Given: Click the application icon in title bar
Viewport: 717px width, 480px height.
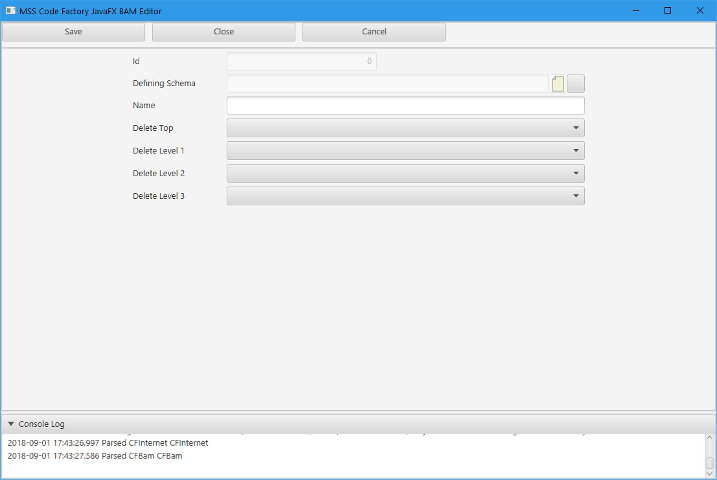Looking at the screenshot, I should click(x=10, y=10).
